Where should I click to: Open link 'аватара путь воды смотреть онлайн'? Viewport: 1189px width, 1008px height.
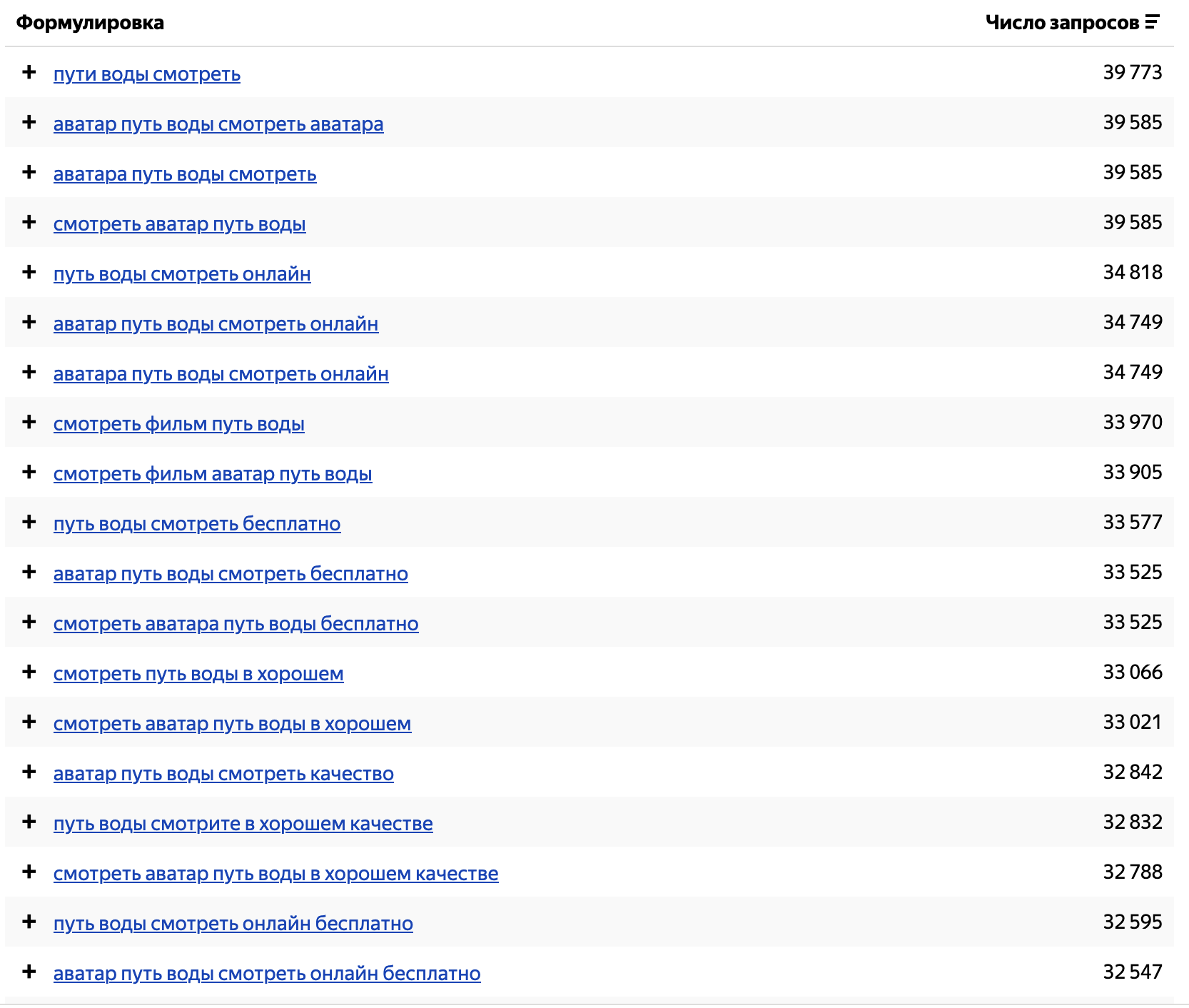221,374
